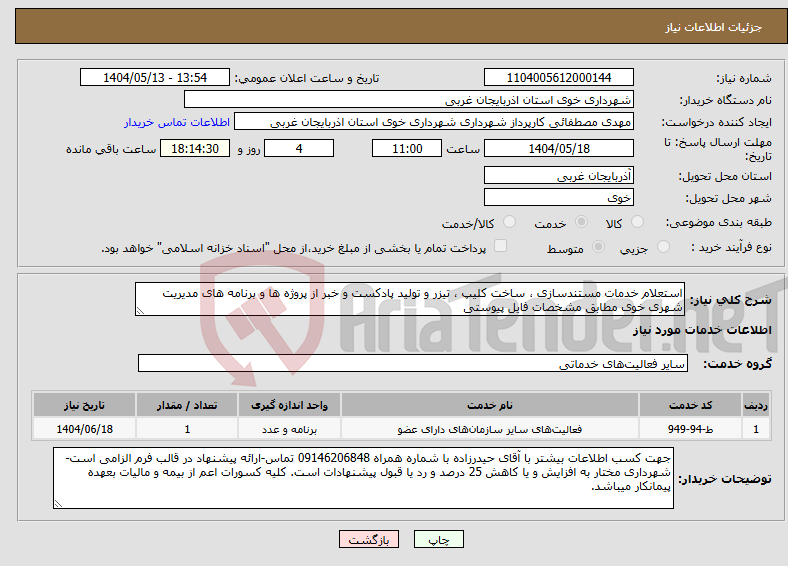Click the نام دستگاه خریدار label
Image resolution: width=788 pixels, height=566 pixels.
pyautogui.click(x=726, y=101)
